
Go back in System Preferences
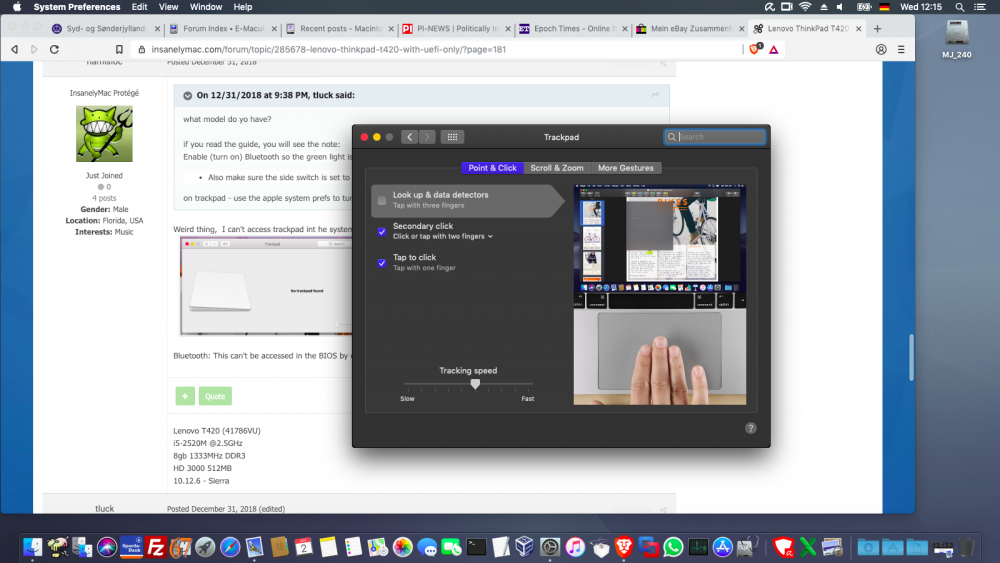point(409,137)
